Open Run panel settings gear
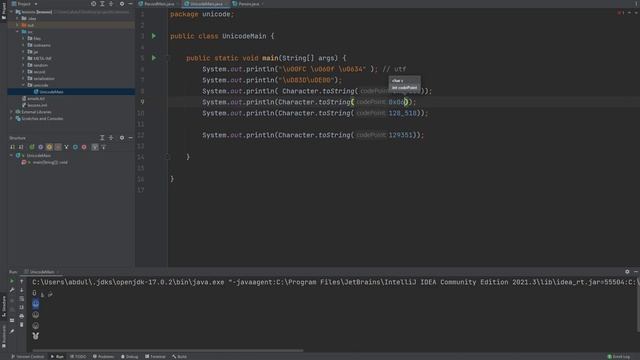This screenshot has height=360, width=640. click(627, 271)
